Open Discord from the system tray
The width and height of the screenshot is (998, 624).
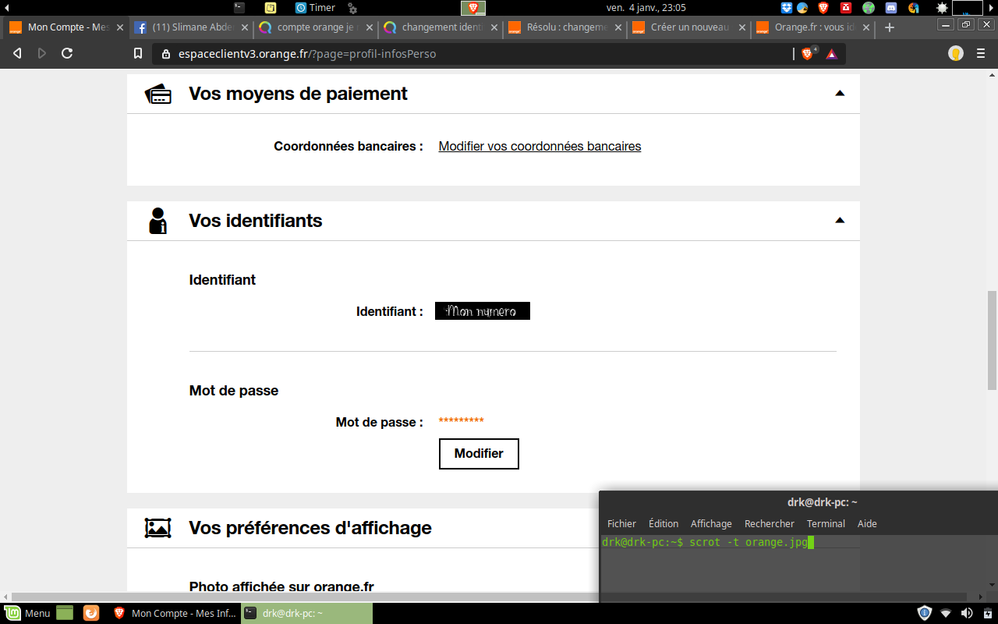coord(891,8)
